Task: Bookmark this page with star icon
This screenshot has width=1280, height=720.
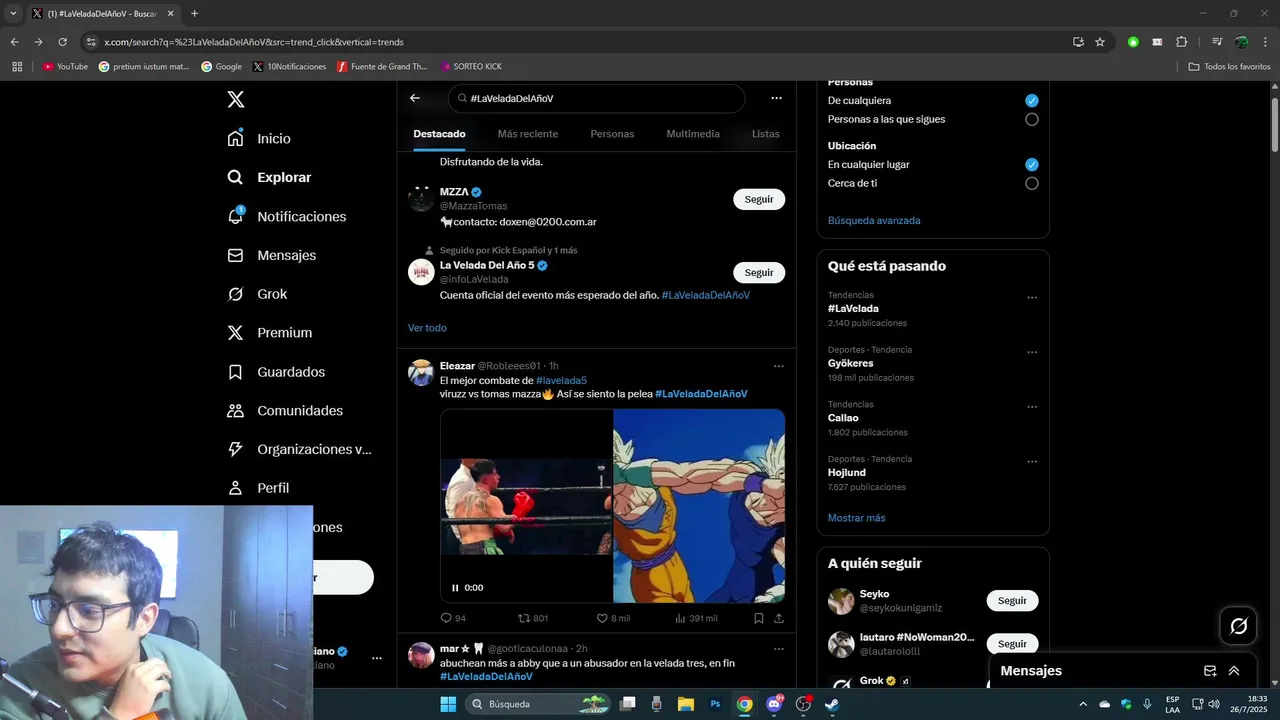Action: [1100, 42]
